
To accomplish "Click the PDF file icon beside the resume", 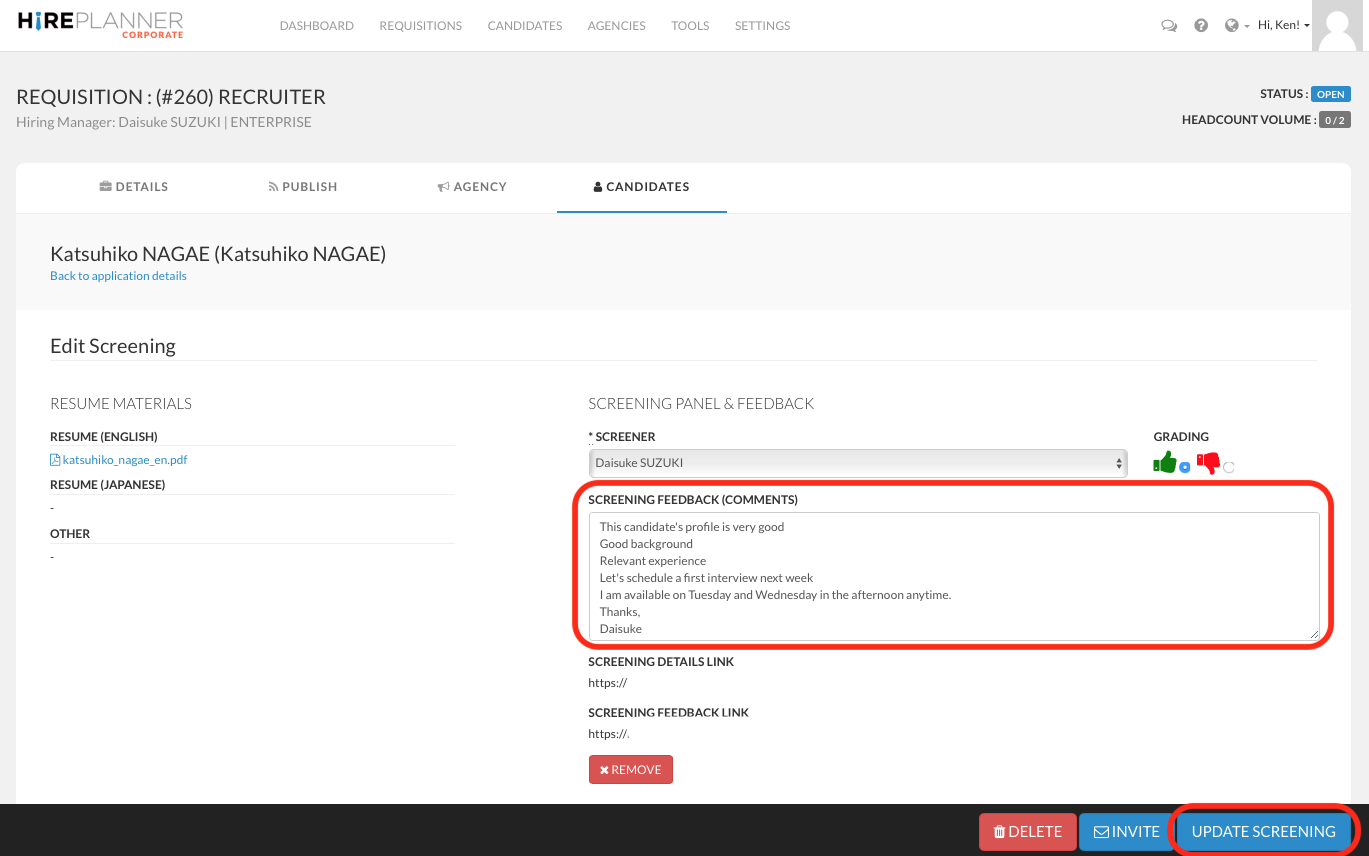I will pyautogui.click(x=55, y=460).
